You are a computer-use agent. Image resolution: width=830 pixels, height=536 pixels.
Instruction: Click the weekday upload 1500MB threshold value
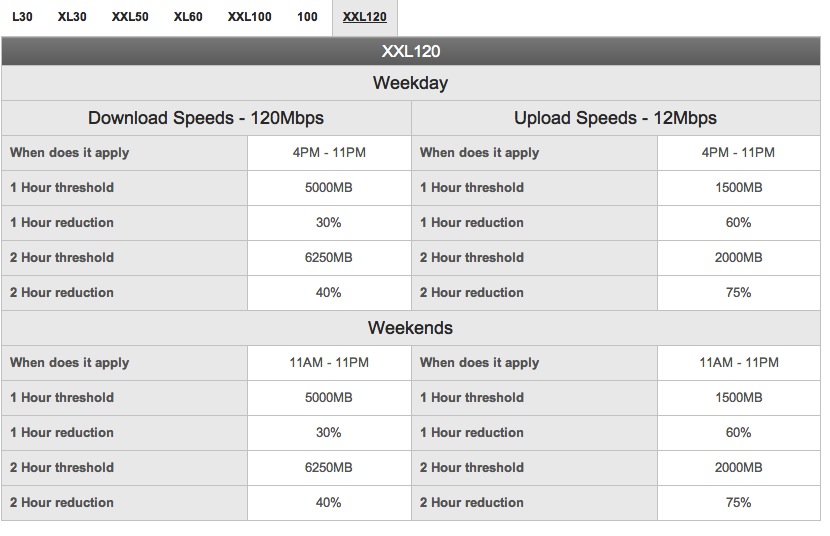(739, 188)
